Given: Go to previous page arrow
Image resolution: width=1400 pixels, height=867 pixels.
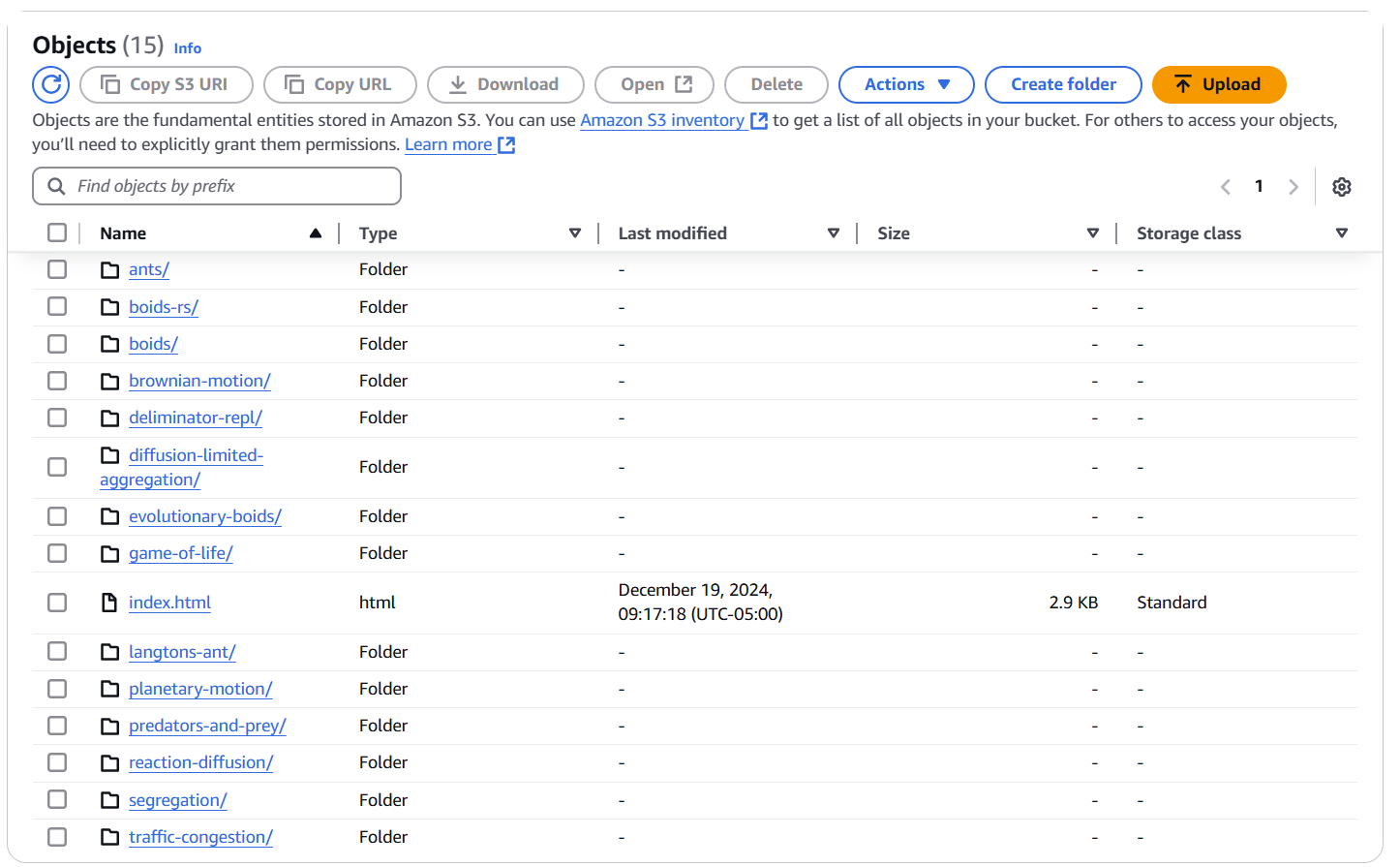Looking at the screenshot, I should 1226,187.
